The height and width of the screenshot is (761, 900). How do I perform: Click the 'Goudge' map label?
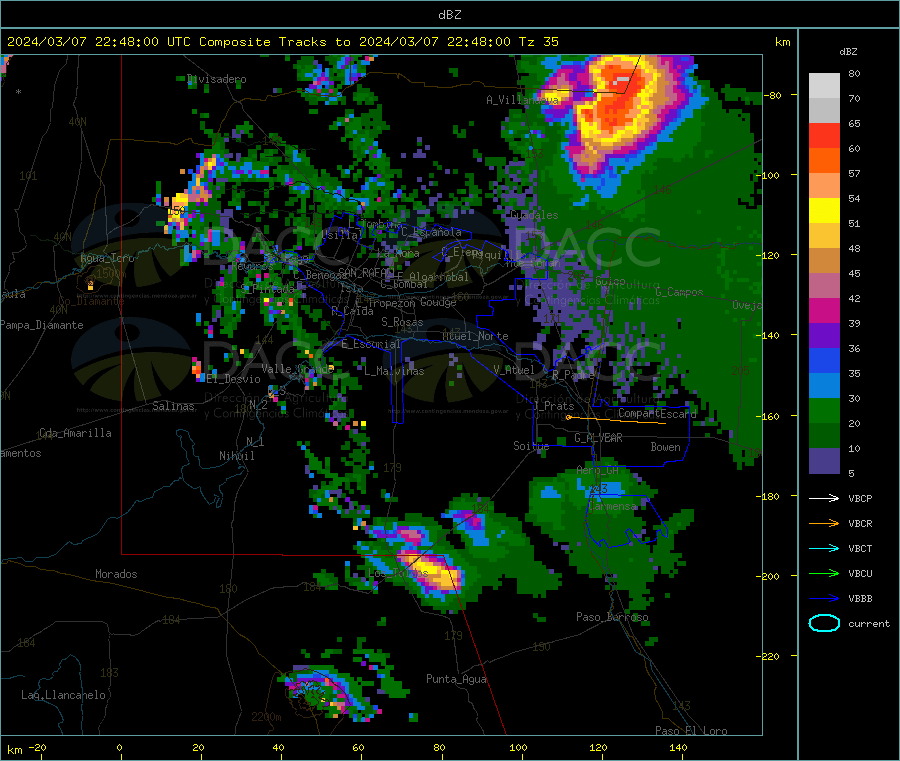[x=438, y=302]
